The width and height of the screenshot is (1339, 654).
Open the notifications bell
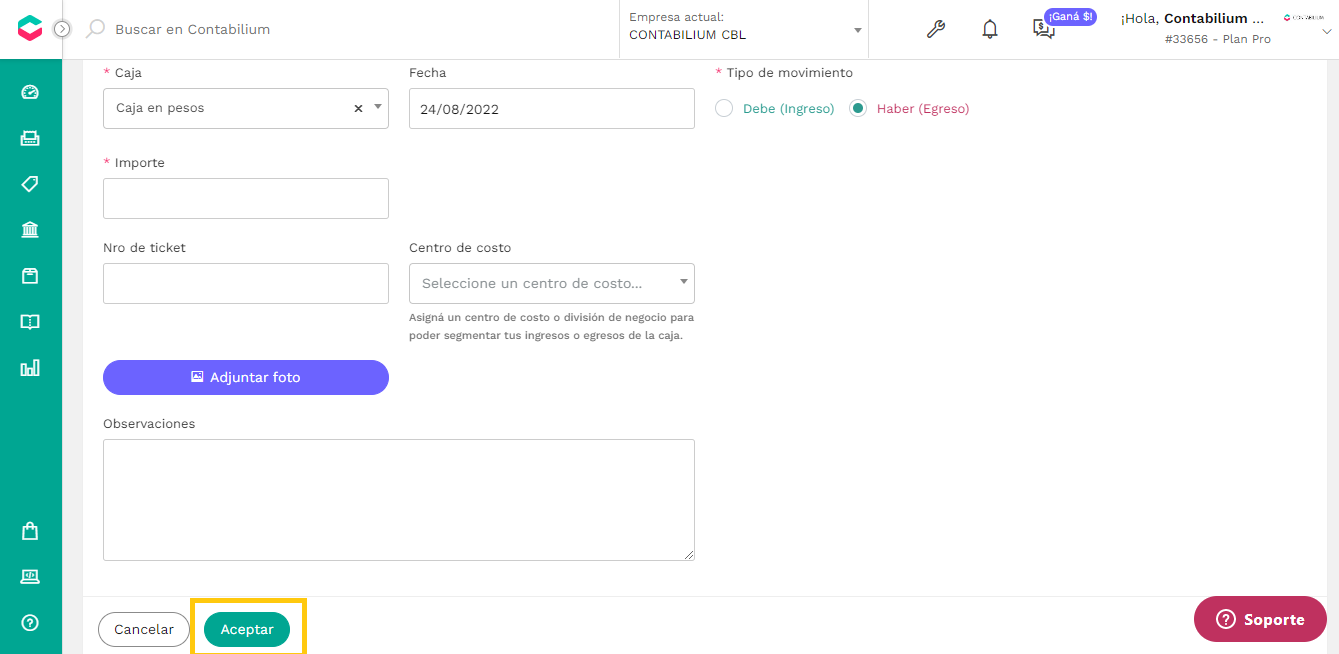pyautogui.click(x=990, y=29)
